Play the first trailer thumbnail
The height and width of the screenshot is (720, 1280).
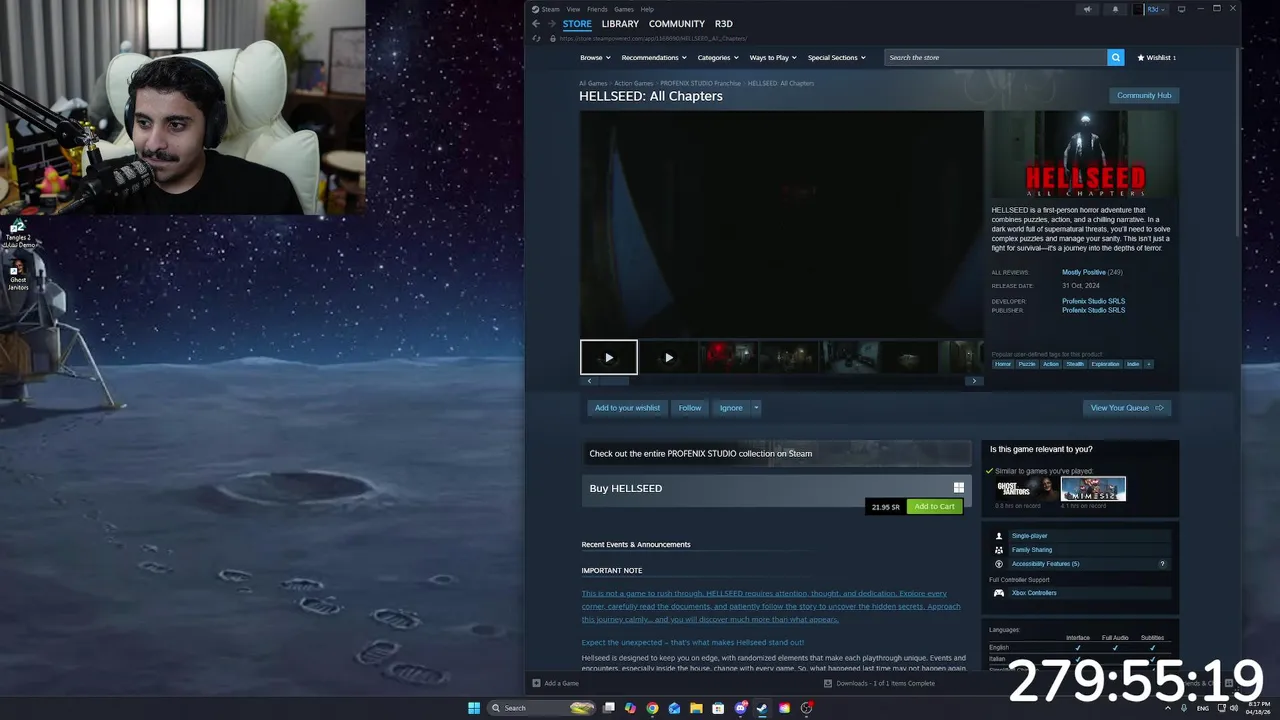609,357
